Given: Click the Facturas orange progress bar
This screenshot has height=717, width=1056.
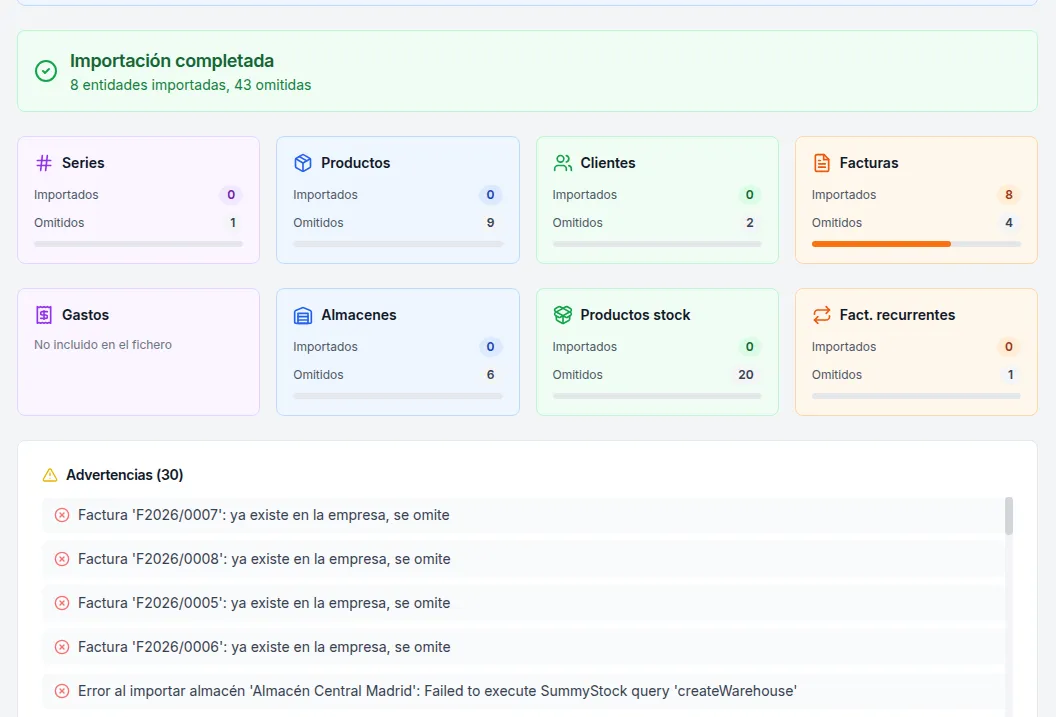Looking at the screenshot, I should [881, 244].
